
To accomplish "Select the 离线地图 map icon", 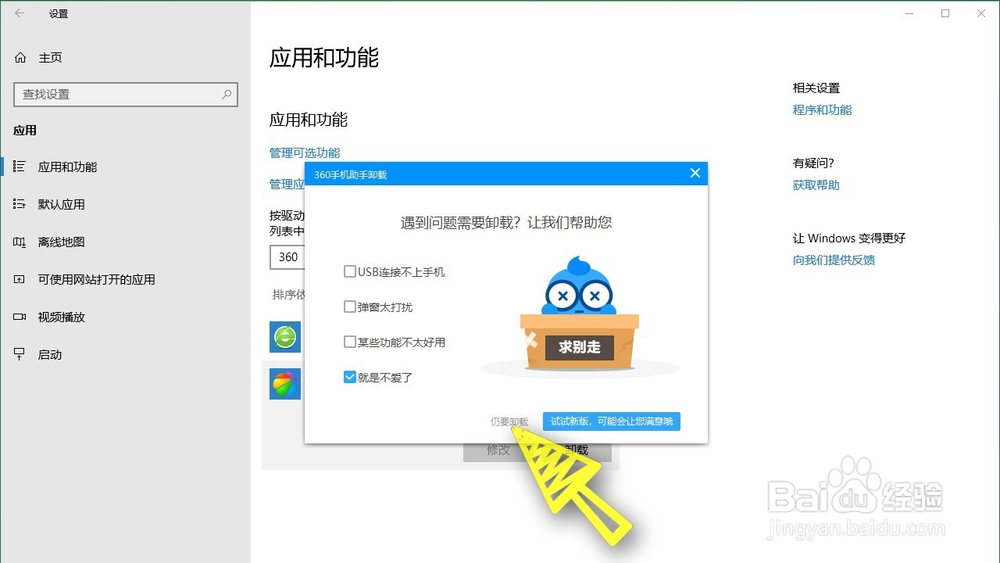I will click(19, 242).
